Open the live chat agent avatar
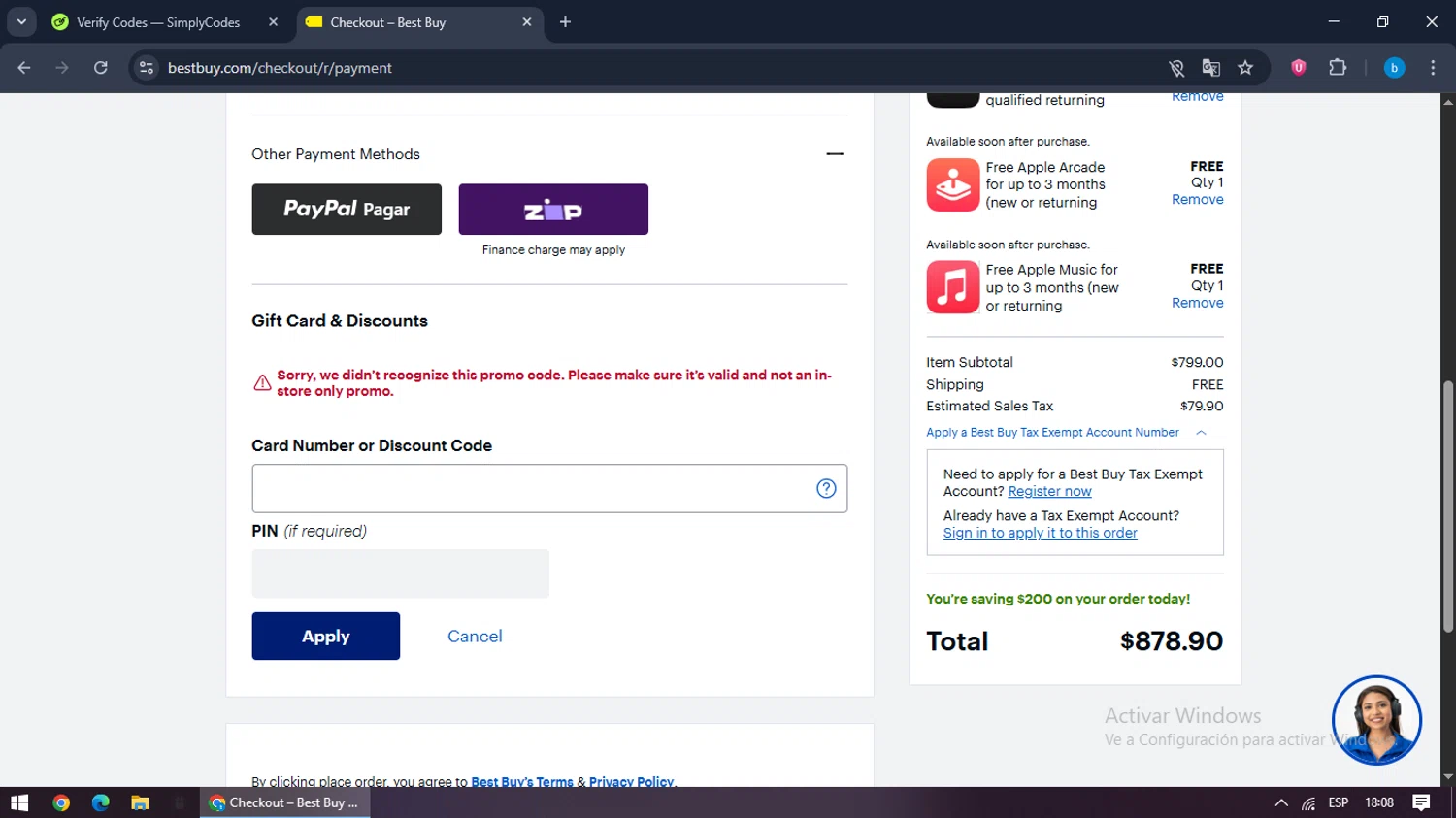The height and width of the screenshot is (818, 1456). 1376,720
